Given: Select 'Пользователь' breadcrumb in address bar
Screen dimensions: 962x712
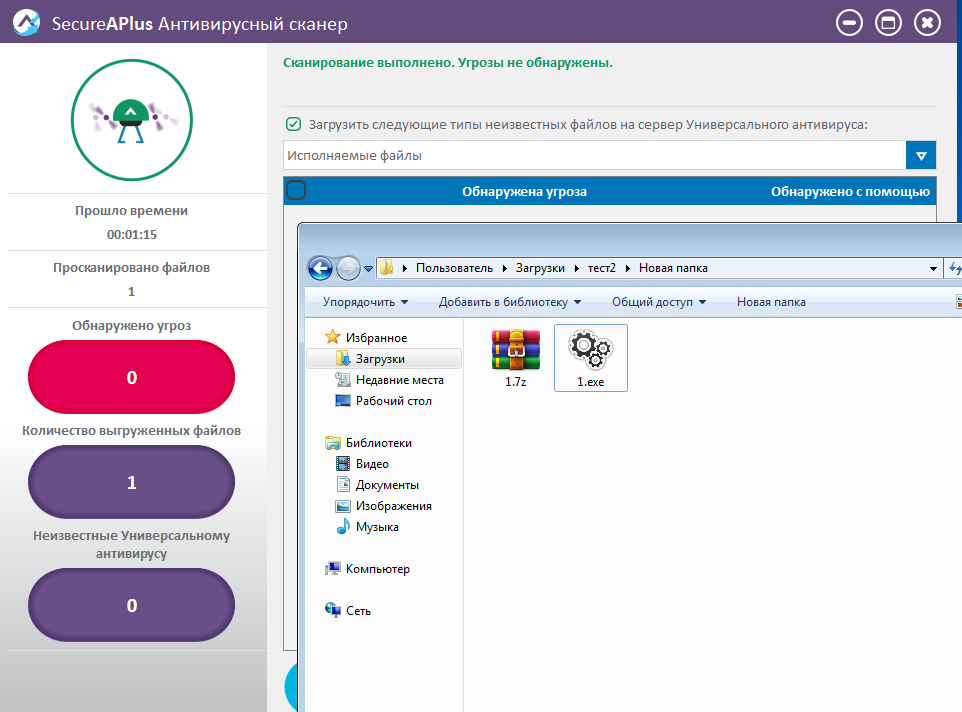Looking at the screenshot, I should pos(454,268).
